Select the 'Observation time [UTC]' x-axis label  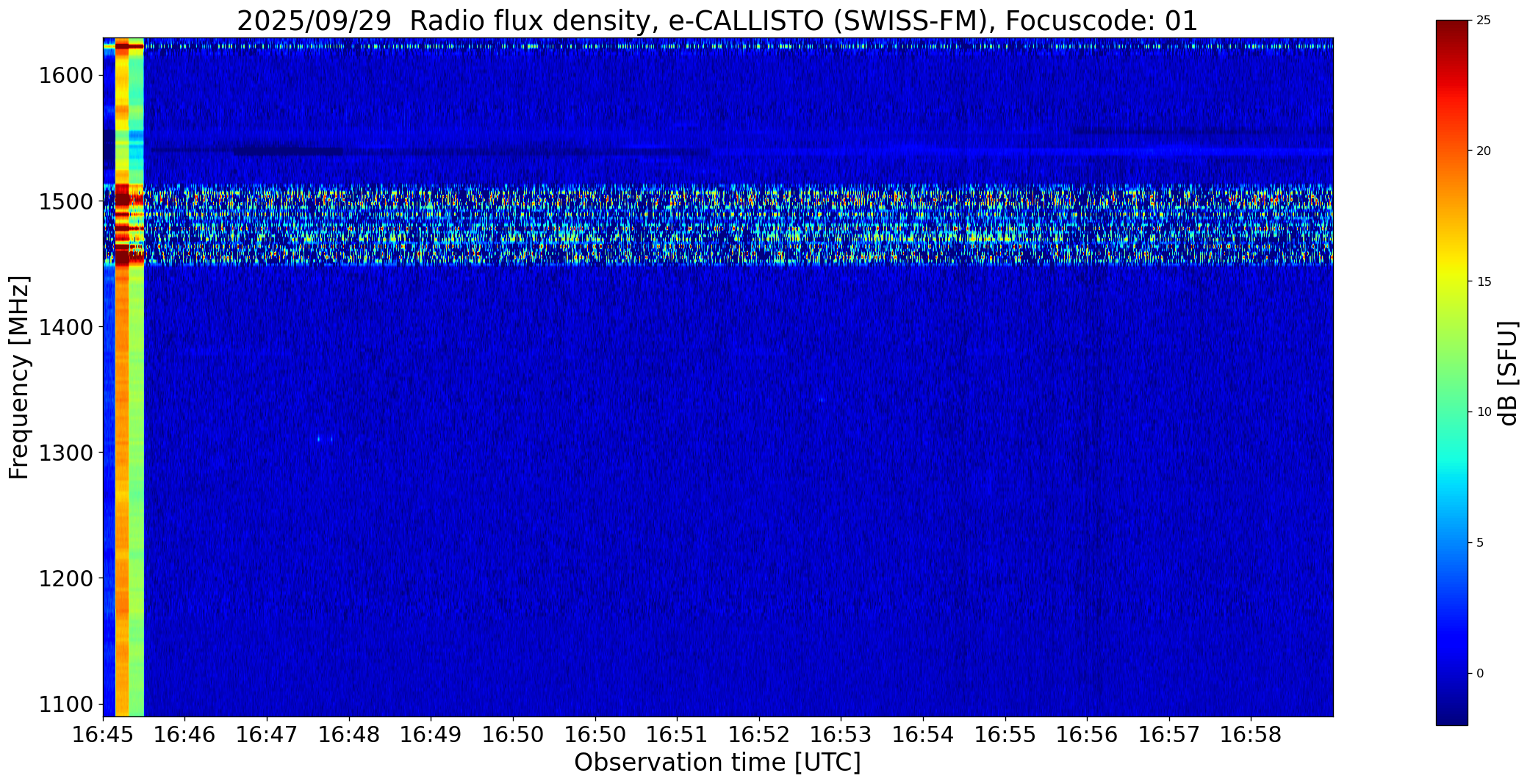pyautogui.click(x=717, y=763)
